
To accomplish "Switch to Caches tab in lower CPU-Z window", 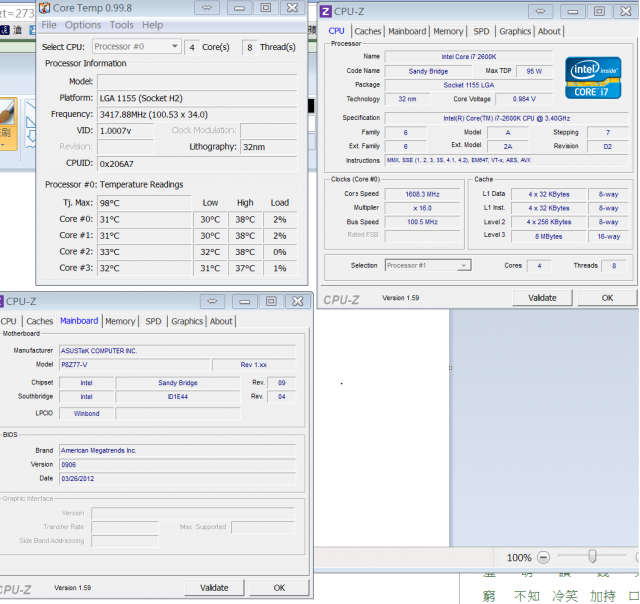I will click(x=40, y=321).
